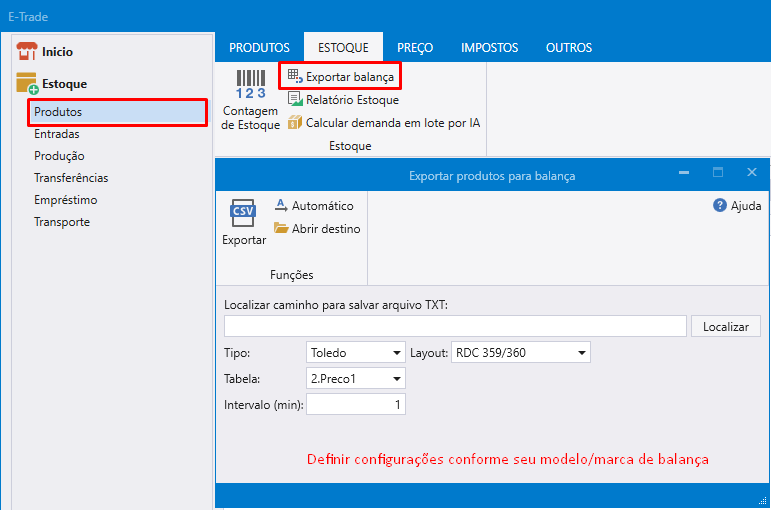771x510 pixels.
Task: Open the Tabela dropdown 2.Preco1
Action: click(x=355, y=378)
